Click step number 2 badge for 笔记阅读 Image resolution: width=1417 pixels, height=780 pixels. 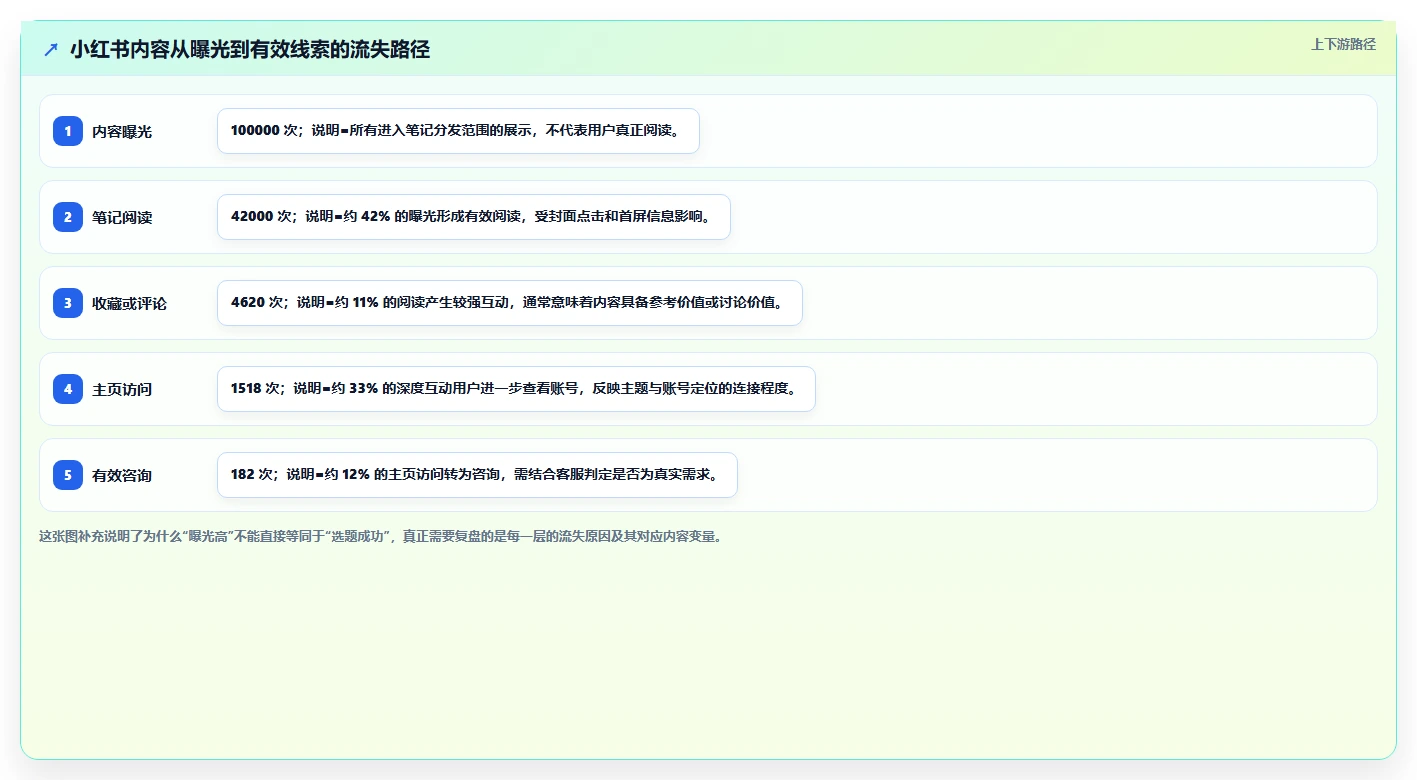pos(68,217)
